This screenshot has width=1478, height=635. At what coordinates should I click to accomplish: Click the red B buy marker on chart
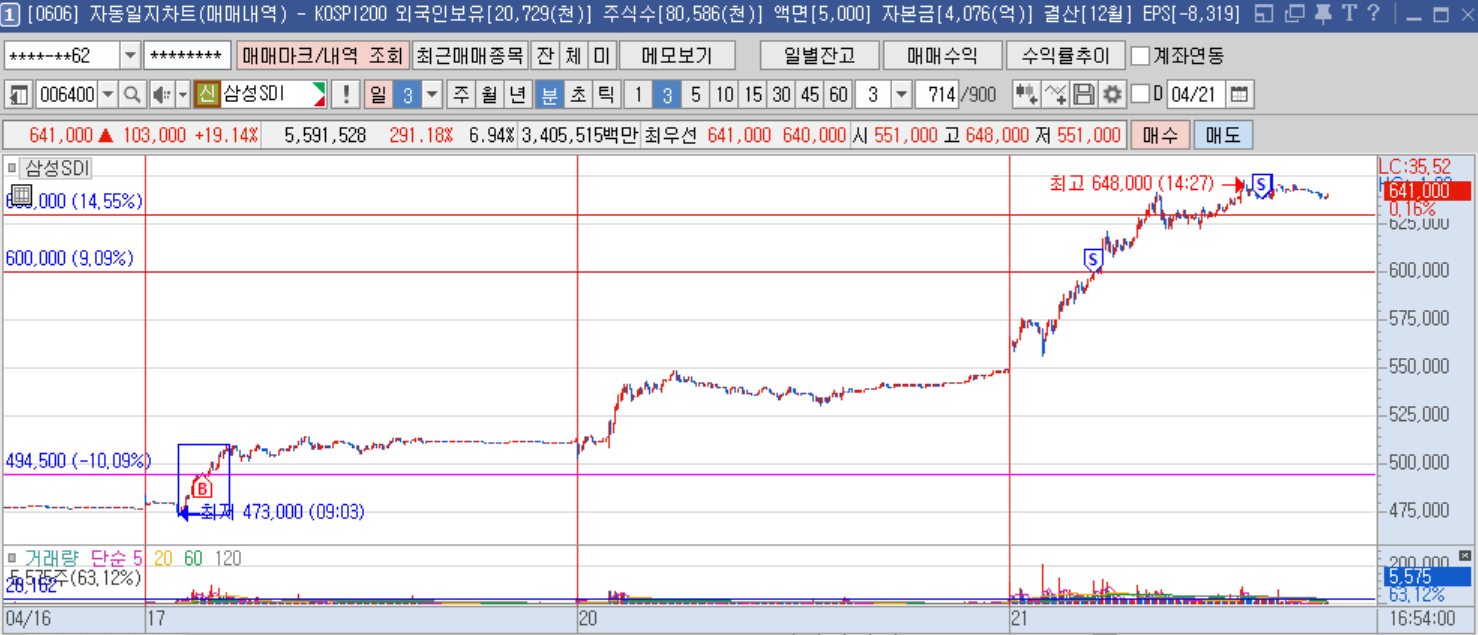pos(202,488)
